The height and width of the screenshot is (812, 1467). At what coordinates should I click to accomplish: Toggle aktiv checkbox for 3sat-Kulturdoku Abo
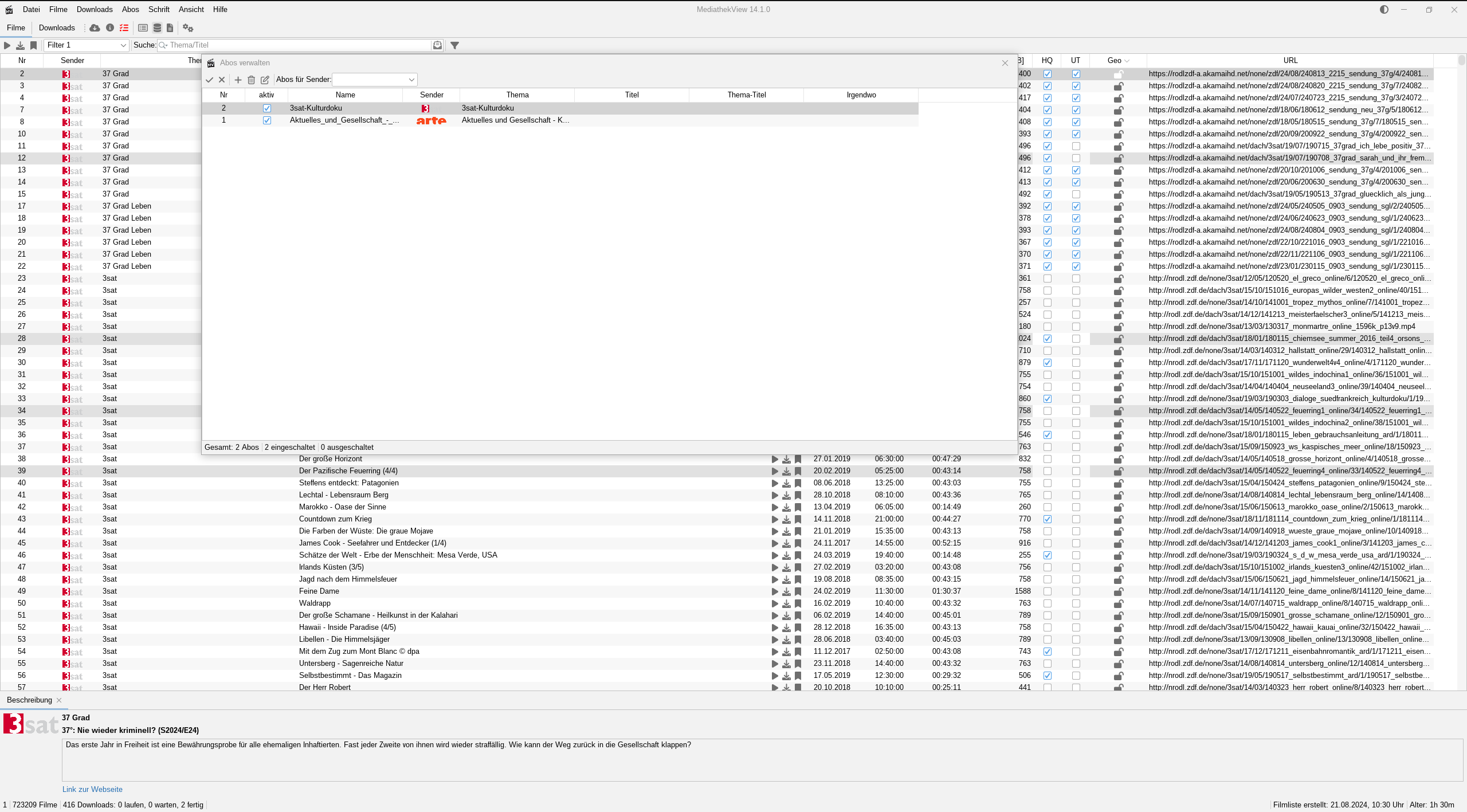(266, 108)
